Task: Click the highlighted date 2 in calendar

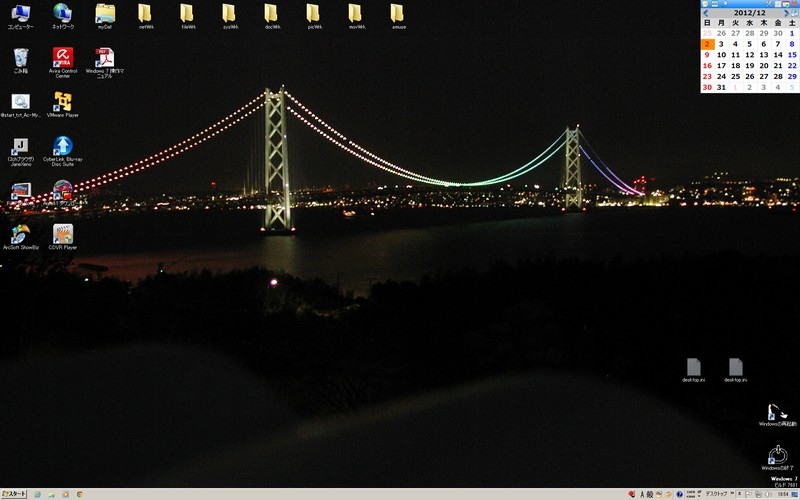Action: pos(707,44)
